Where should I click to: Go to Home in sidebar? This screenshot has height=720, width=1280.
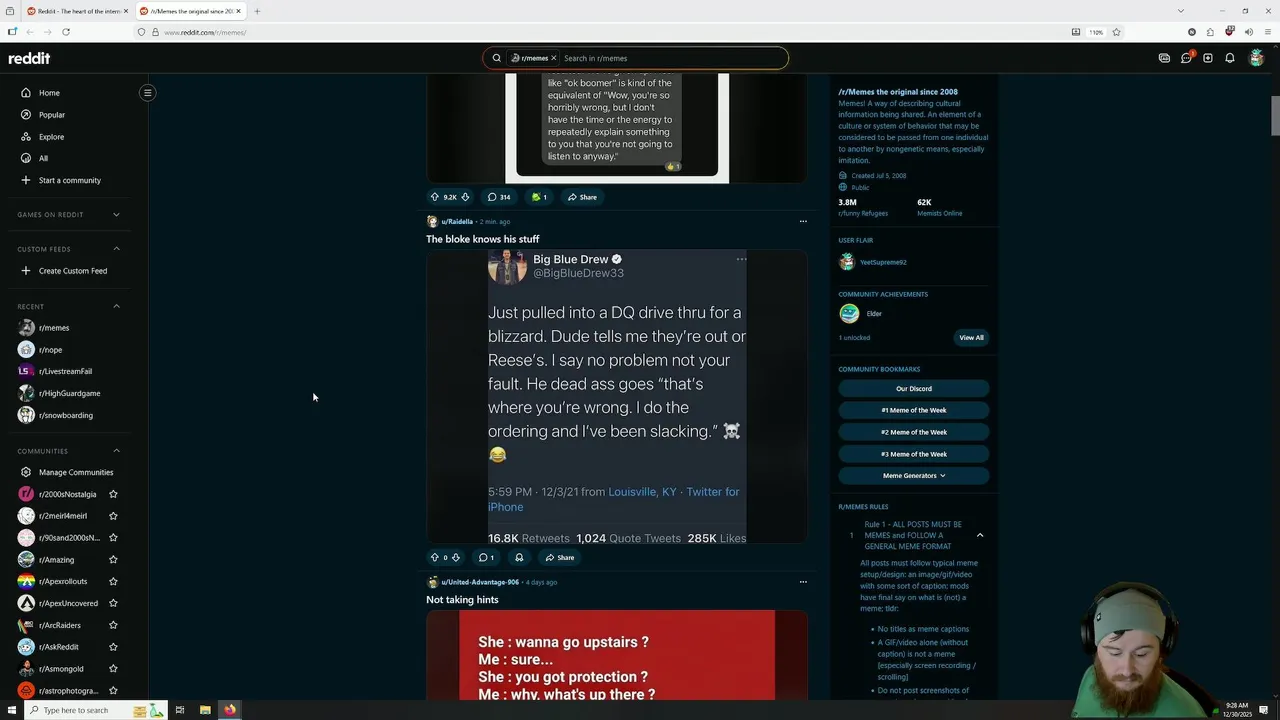(49, 93)
